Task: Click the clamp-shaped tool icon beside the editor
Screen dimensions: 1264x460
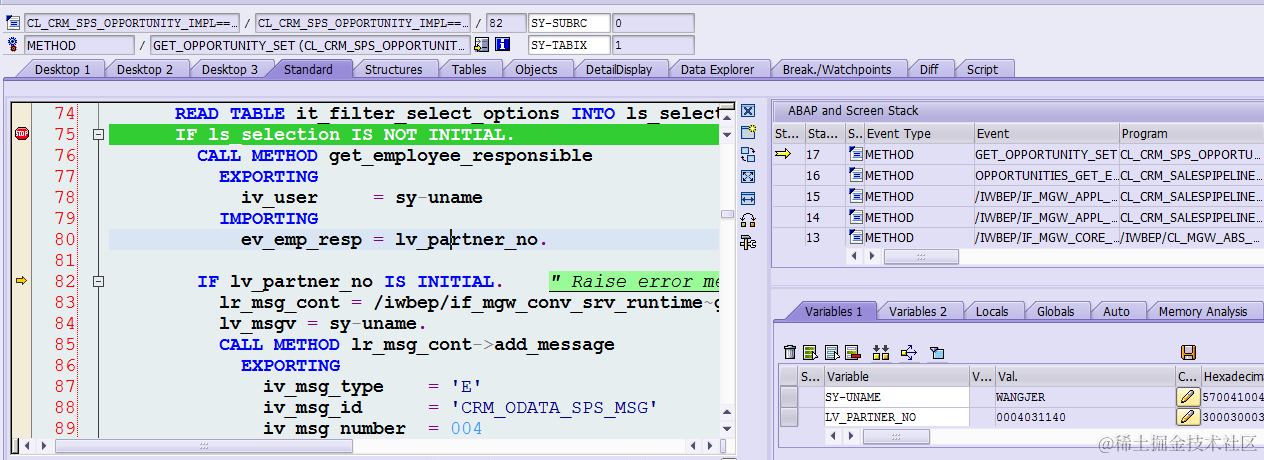Action: (748, 242)
